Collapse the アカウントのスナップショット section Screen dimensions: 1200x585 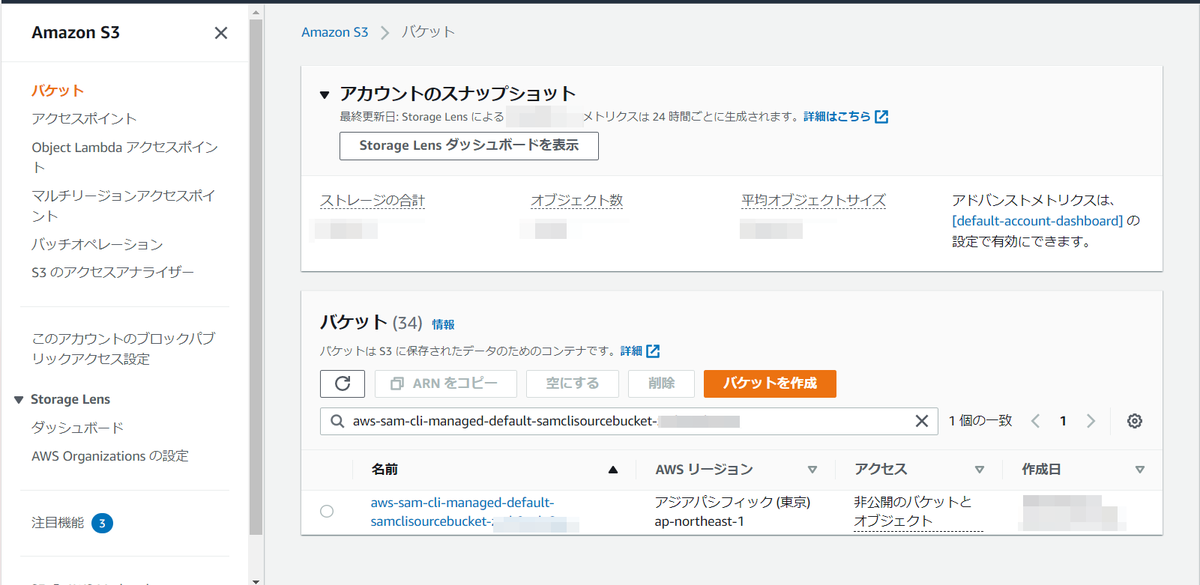pyautogui.click(x=324, y=95)
